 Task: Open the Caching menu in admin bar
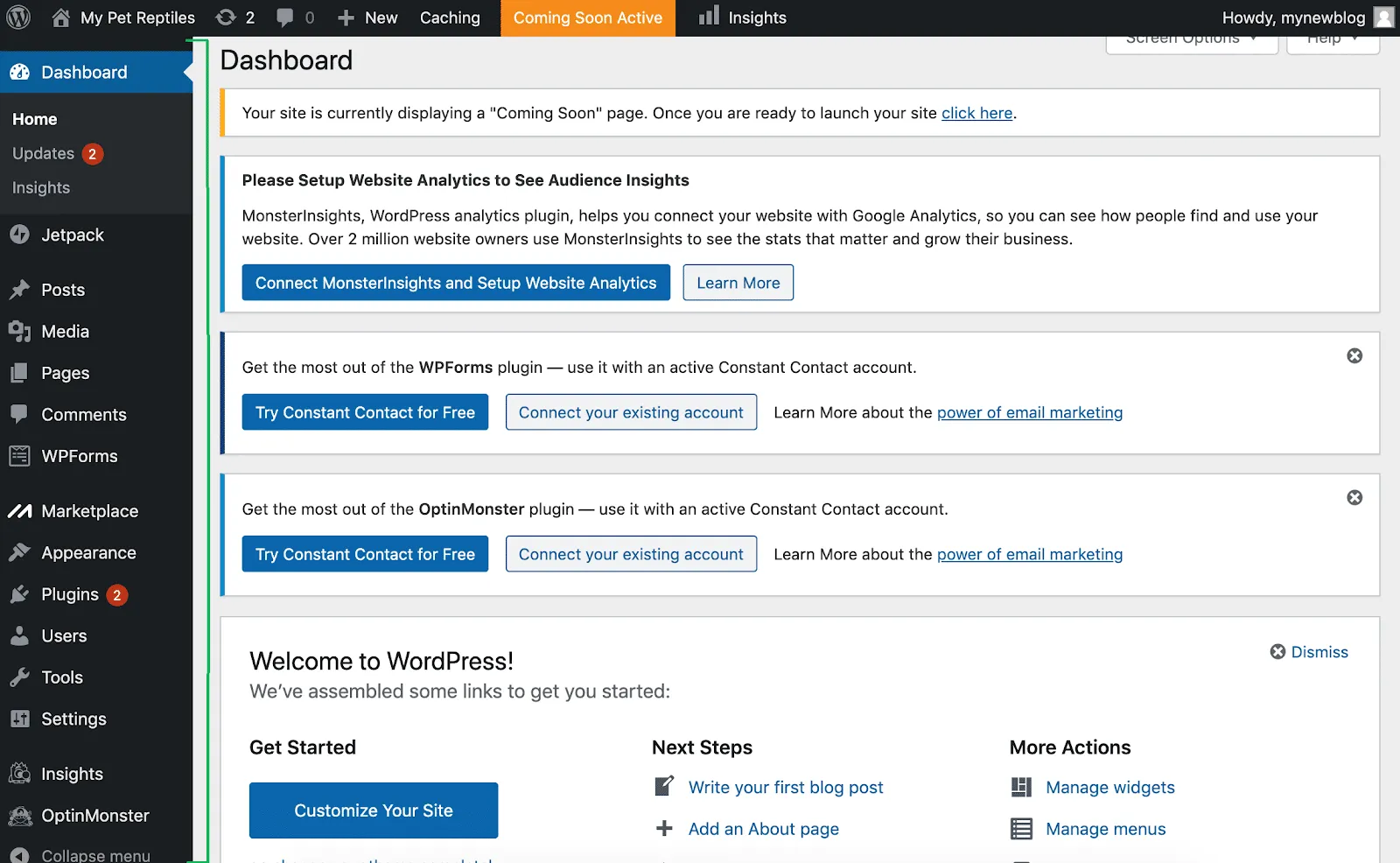(450, 18)
